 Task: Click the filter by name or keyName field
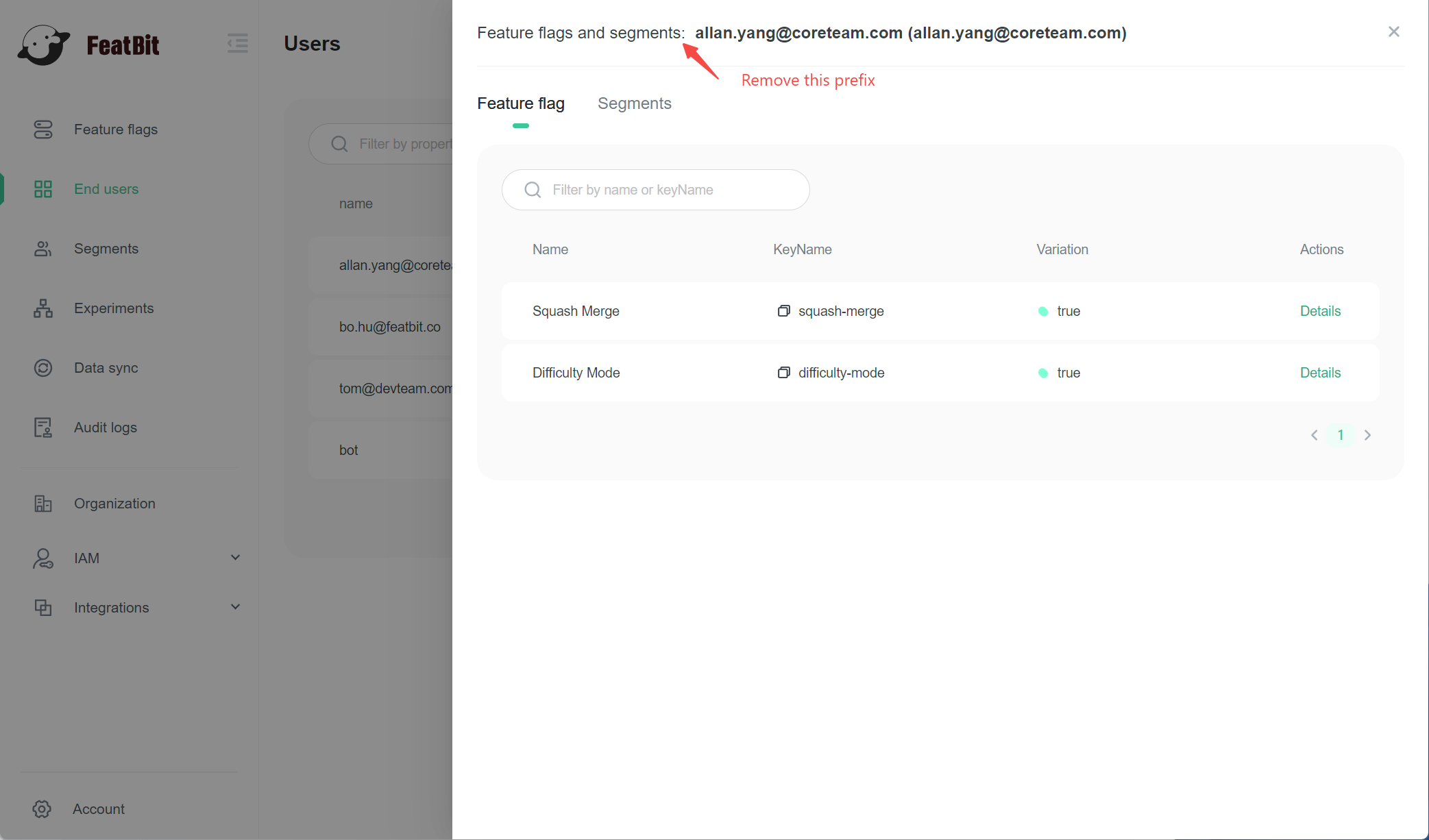click(655, 190)
